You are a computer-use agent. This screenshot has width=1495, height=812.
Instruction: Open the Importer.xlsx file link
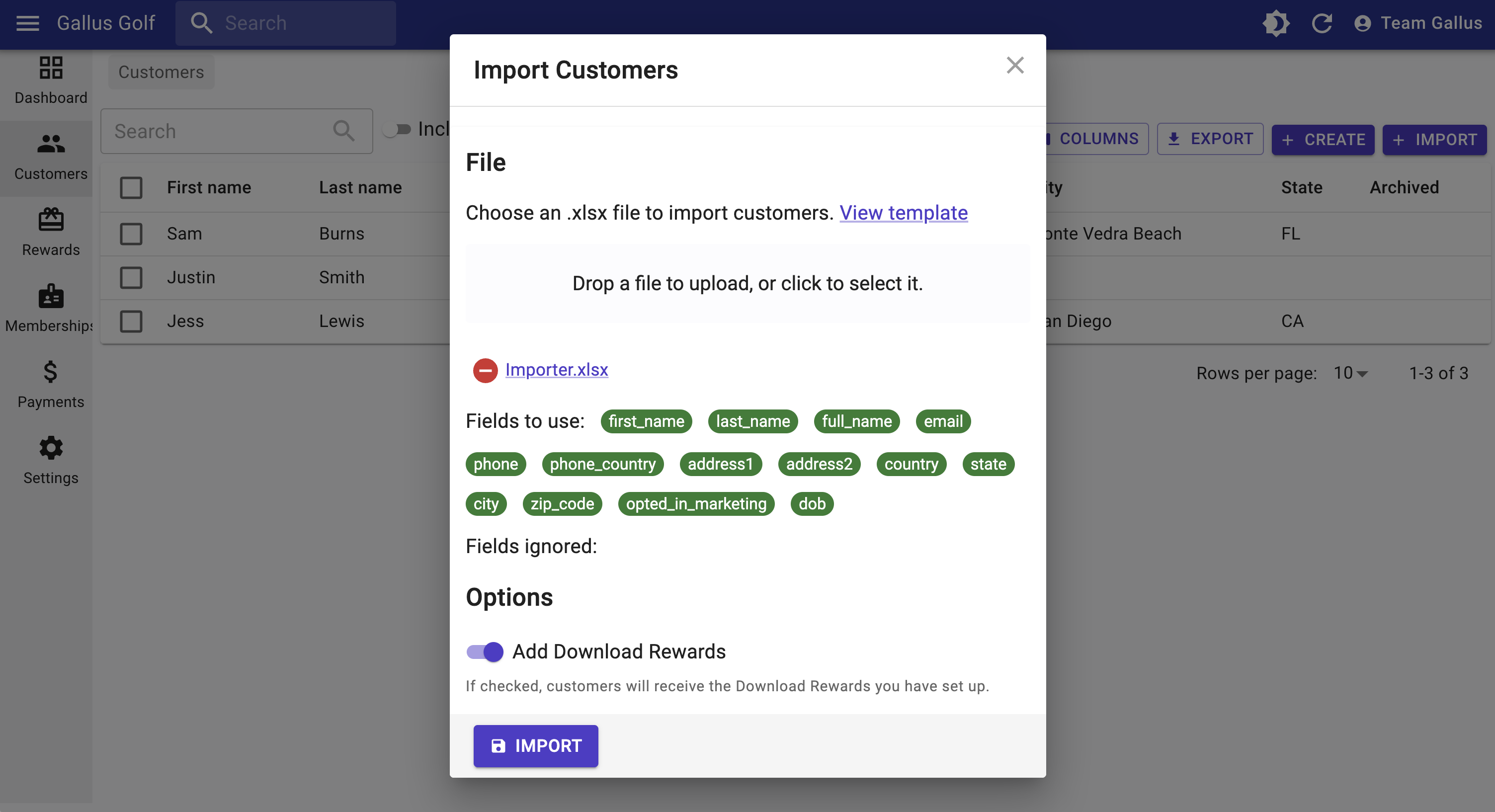(557, 370)
